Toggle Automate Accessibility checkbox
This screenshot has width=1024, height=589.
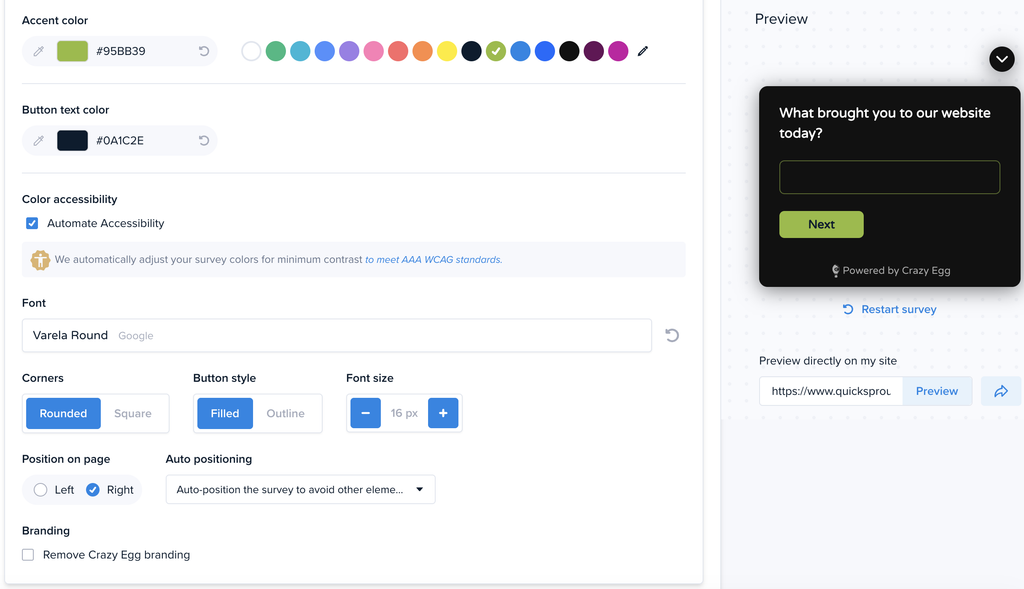coord(32,223)
